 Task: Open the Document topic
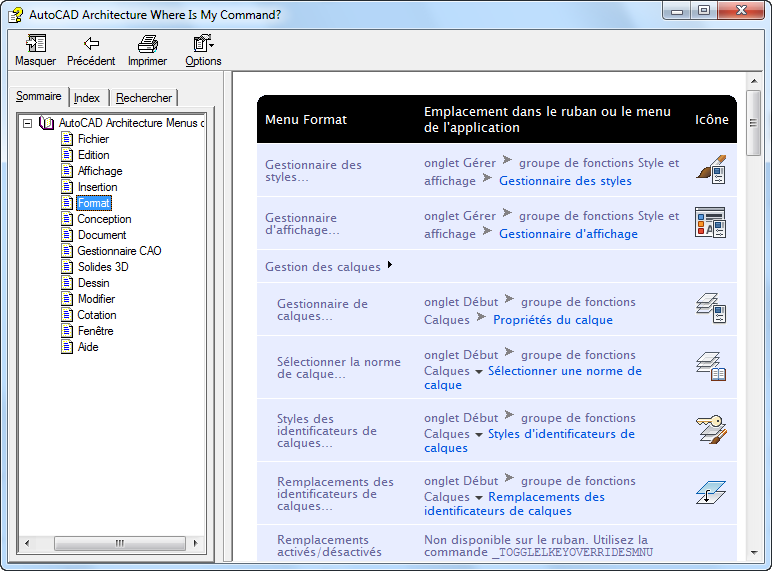[102, 235]
